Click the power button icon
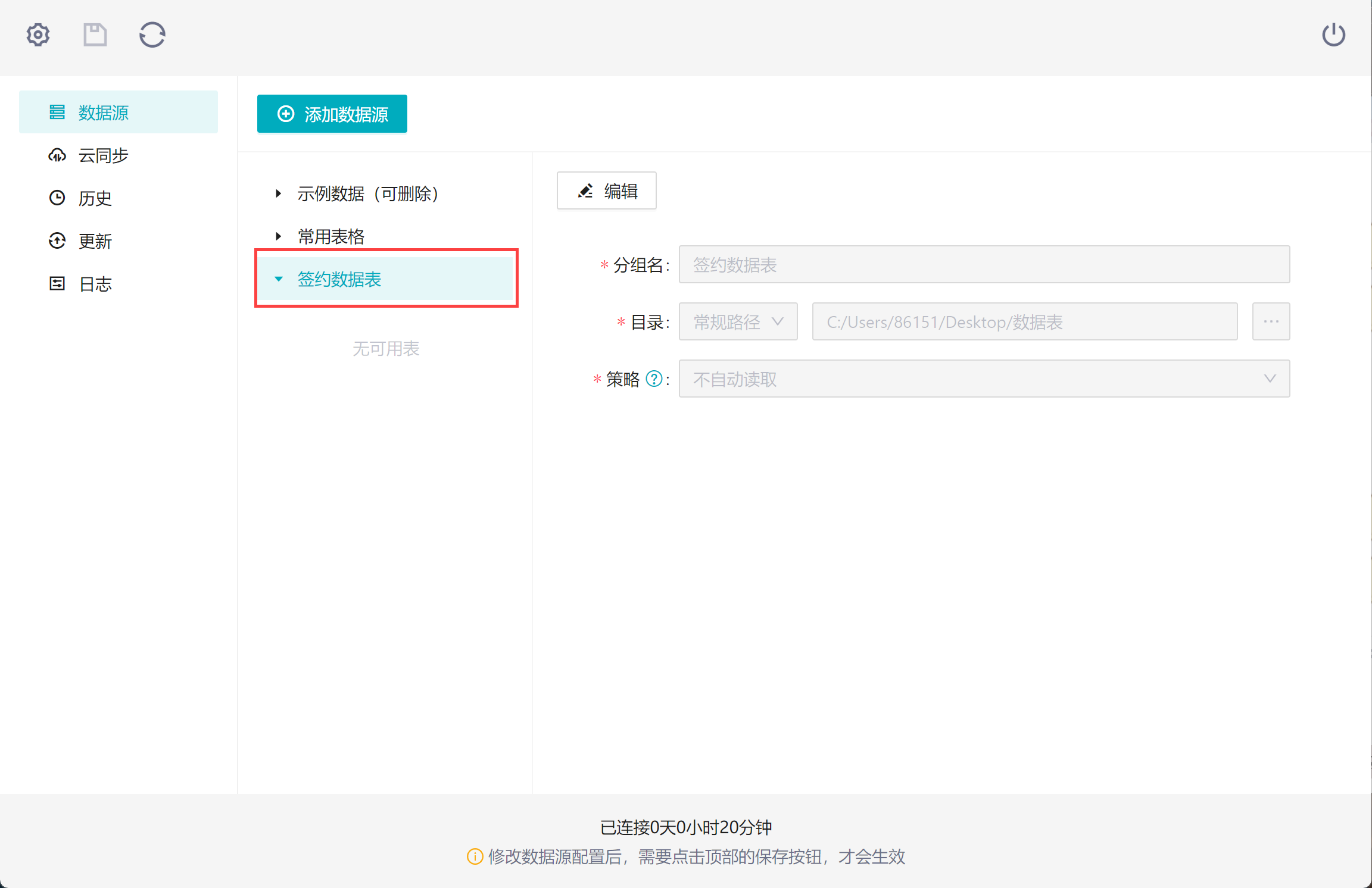This screenshot has width=1372, height=888. coord(1333,35)
